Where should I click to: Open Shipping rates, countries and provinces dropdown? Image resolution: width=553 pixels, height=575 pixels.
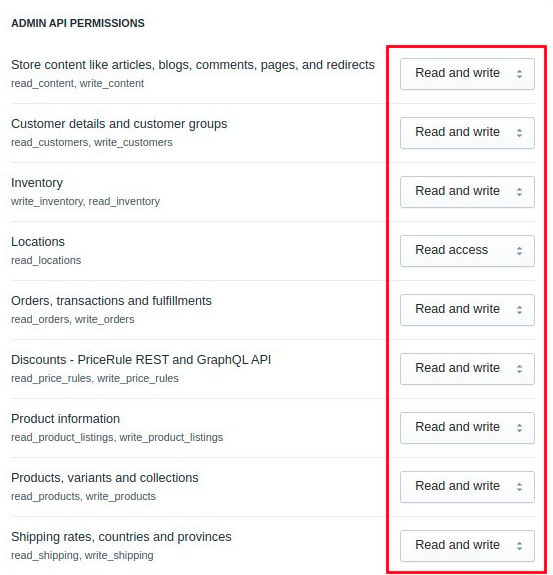467,546
